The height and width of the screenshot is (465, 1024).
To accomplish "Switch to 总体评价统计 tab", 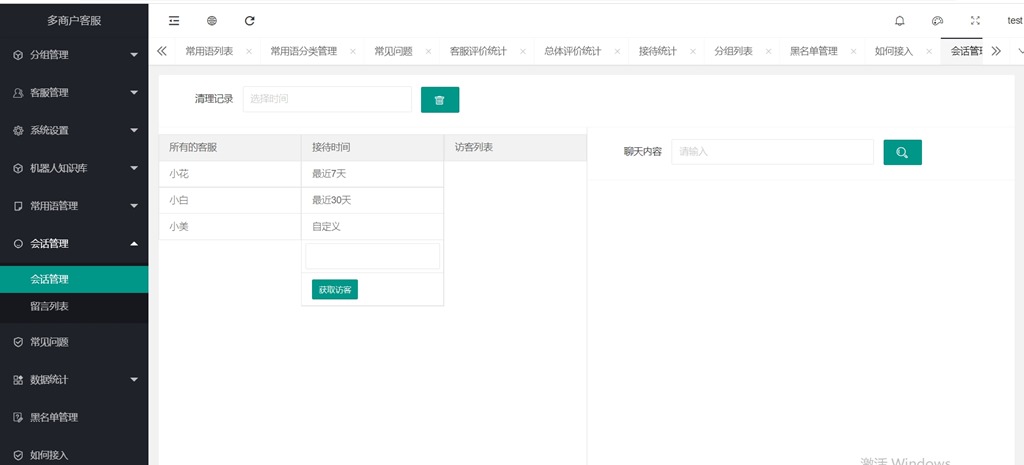I will (573, 52).
